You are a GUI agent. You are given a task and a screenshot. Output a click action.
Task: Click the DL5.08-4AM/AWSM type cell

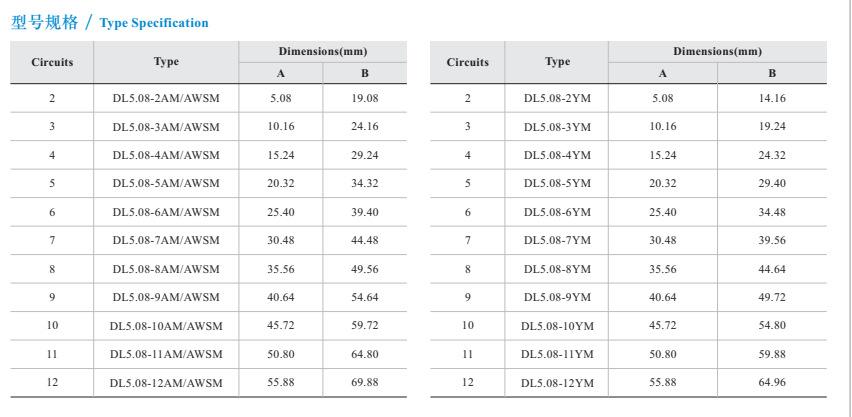click(166, 155)
